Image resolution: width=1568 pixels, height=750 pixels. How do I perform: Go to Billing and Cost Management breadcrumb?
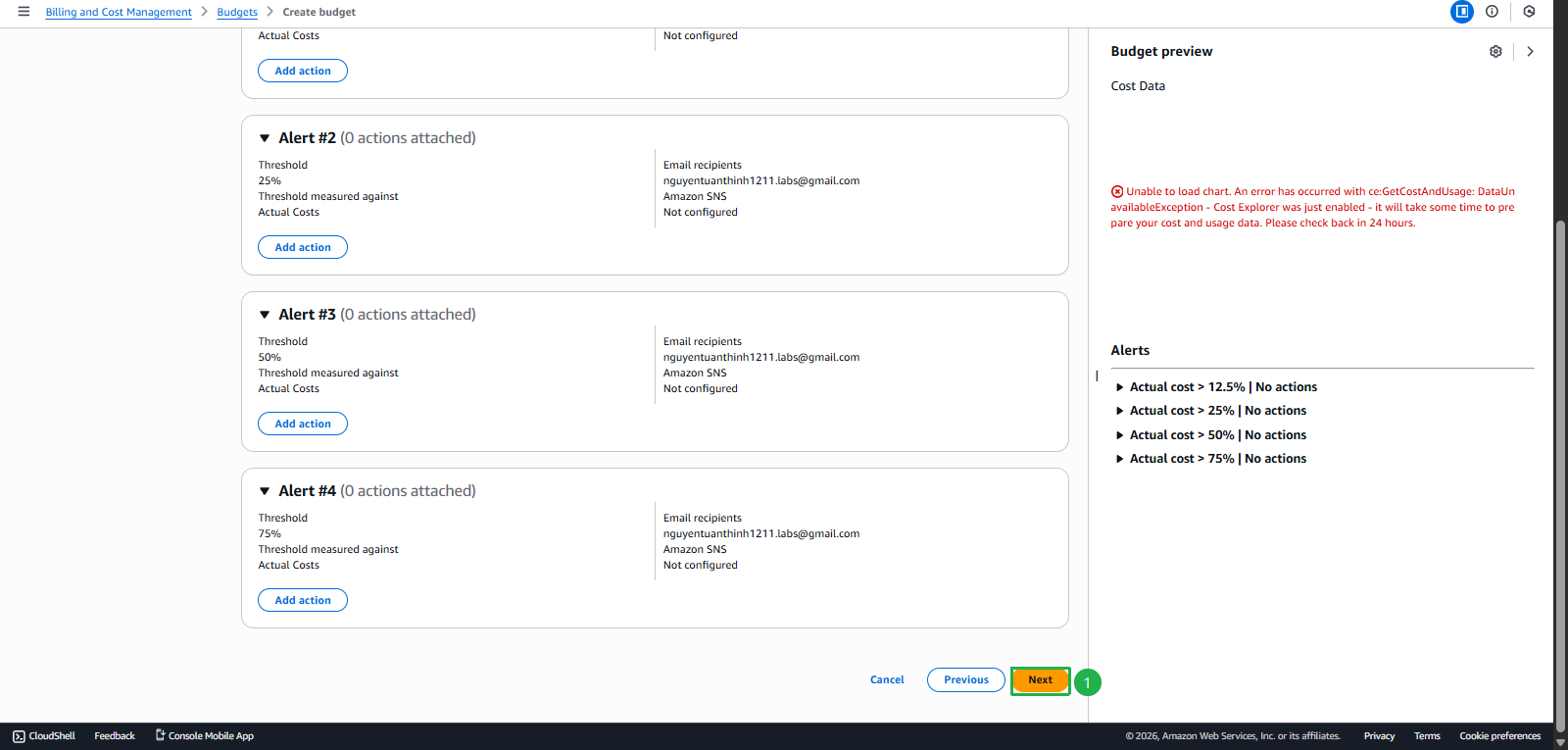pos(119,12)
